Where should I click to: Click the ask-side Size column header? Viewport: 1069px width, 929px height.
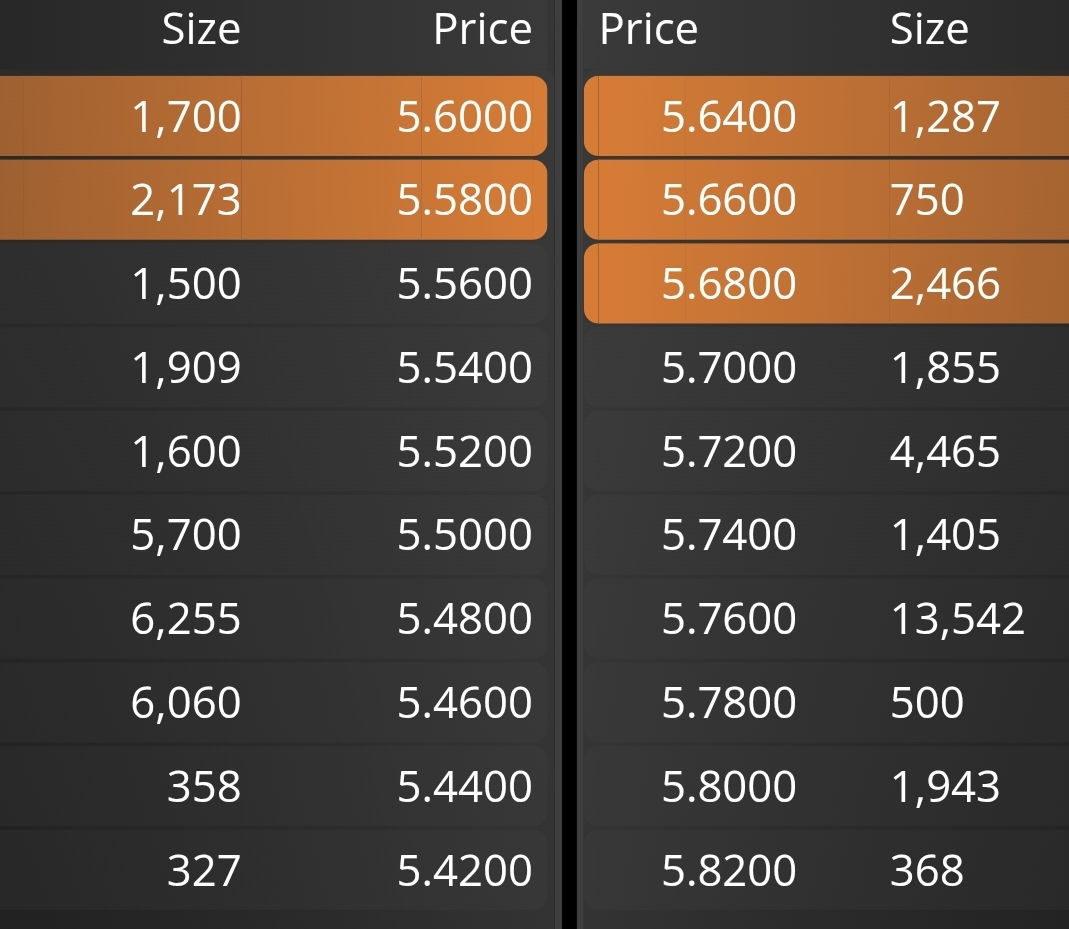pyautogui.click(x=929, y=29)
